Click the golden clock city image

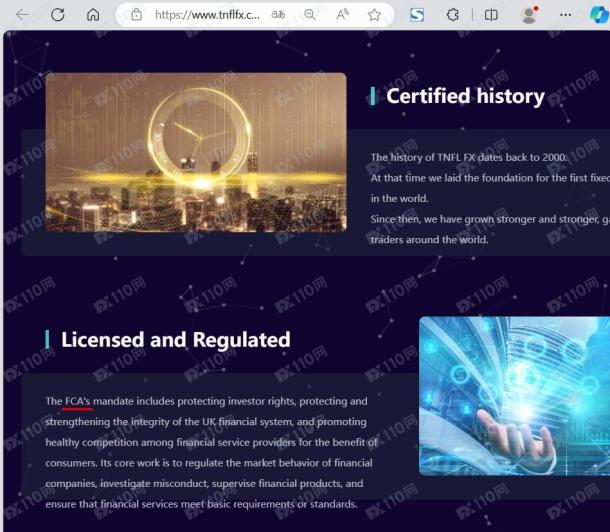tap(196, 152)
